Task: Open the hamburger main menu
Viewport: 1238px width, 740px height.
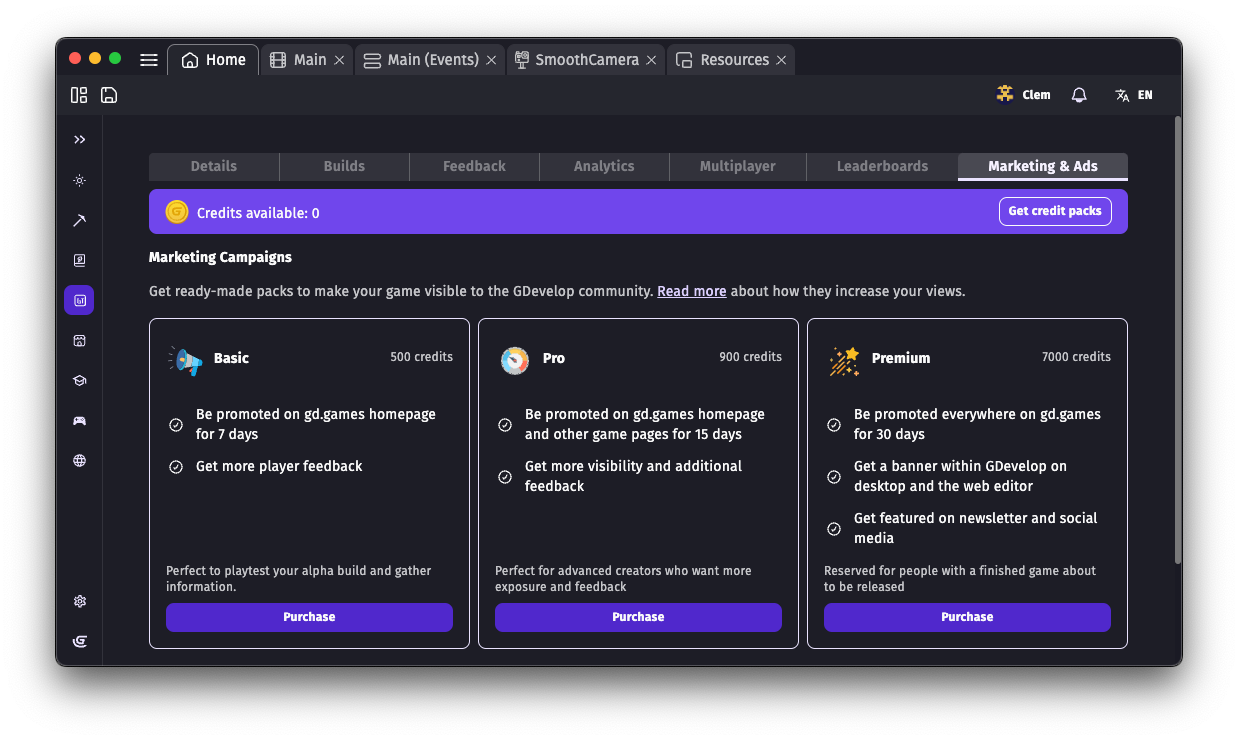Action: point(149,60)
